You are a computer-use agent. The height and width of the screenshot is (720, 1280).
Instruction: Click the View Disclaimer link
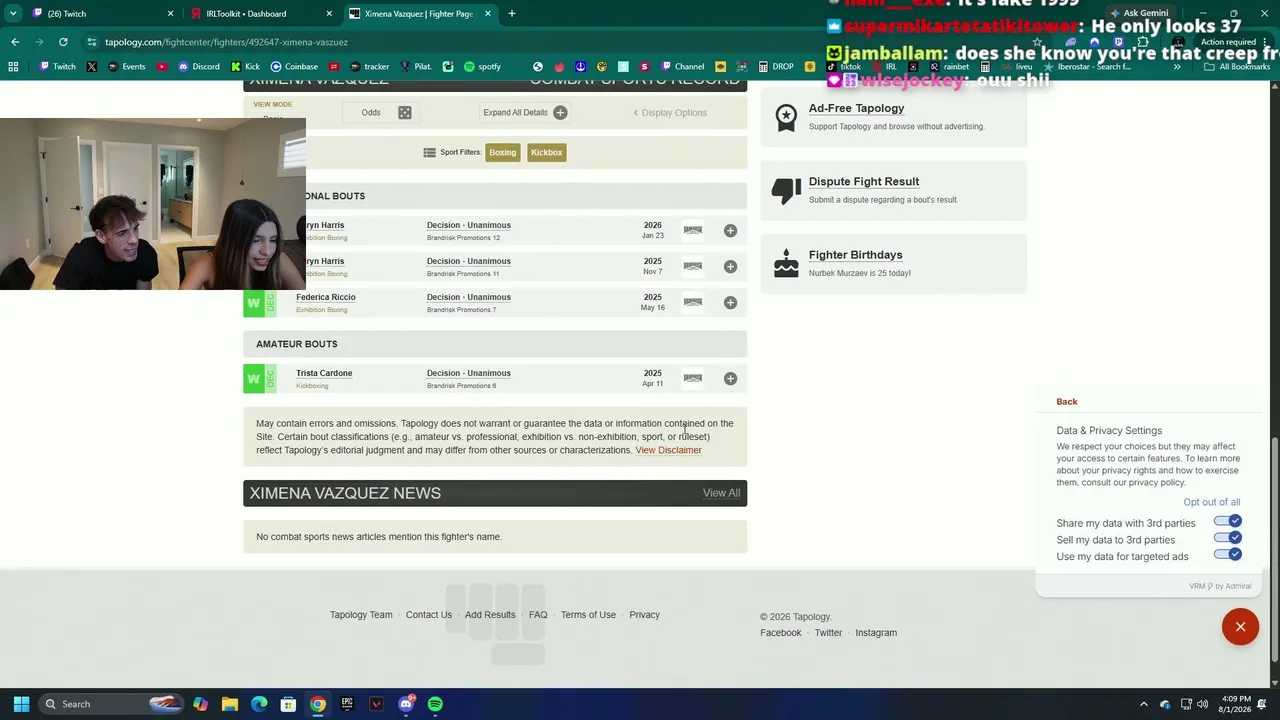coord(668,450)
